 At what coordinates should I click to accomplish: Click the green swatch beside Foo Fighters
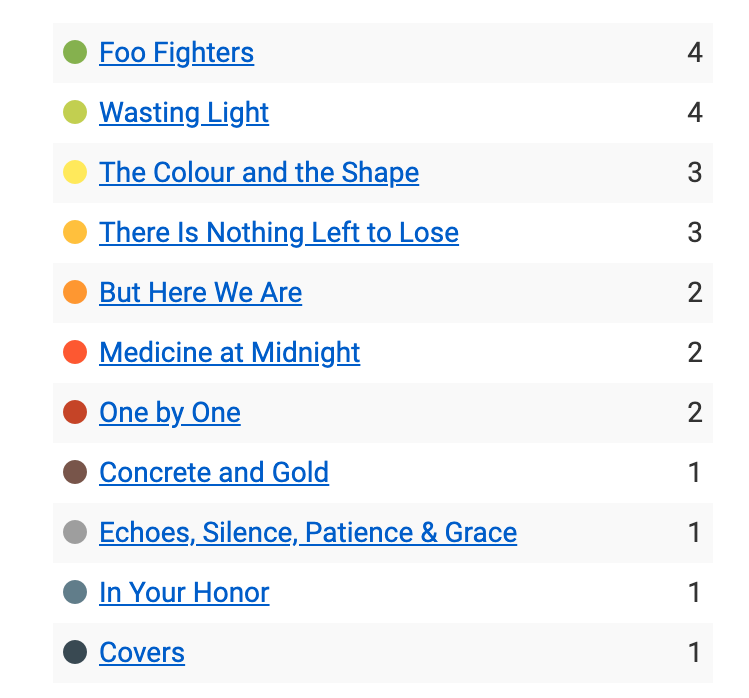coord(75,52)
